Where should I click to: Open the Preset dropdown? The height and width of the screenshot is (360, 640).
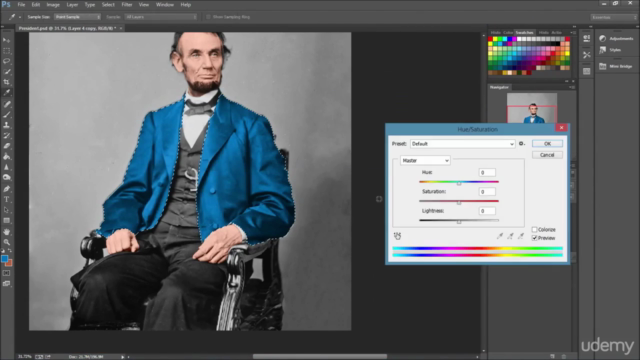click(462, 144)
